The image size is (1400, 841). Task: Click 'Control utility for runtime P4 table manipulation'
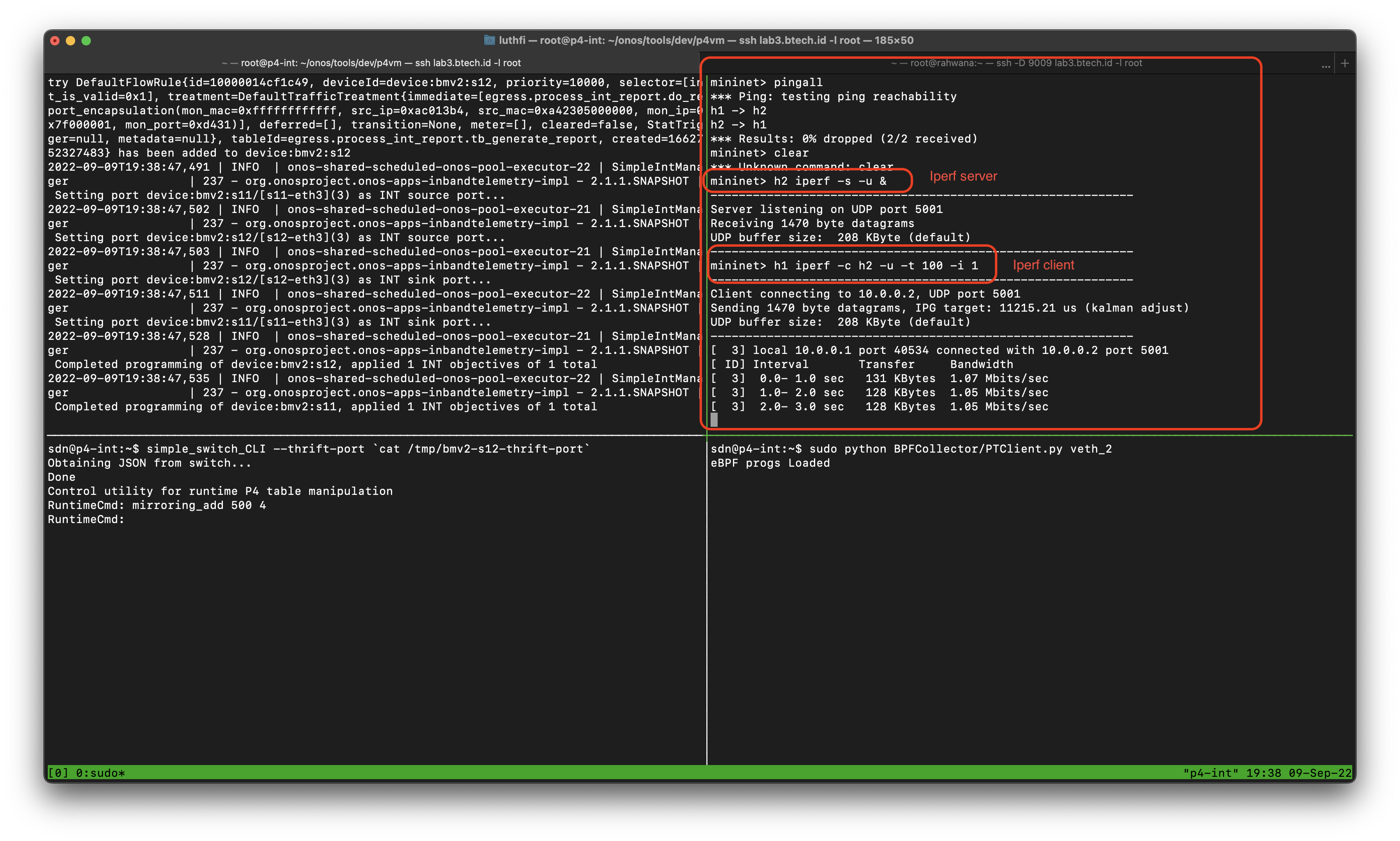(x=220, y=491)
